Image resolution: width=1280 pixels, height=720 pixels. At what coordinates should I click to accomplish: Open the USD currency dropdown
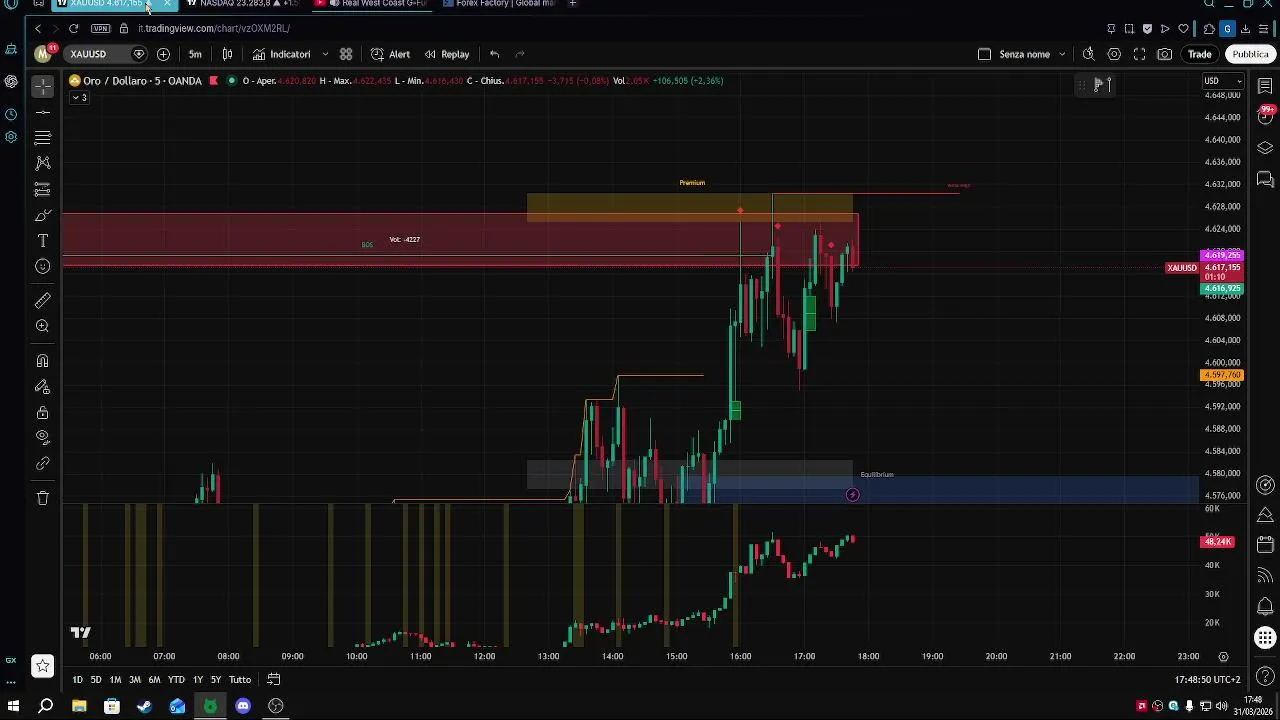tap(1222, 81)
